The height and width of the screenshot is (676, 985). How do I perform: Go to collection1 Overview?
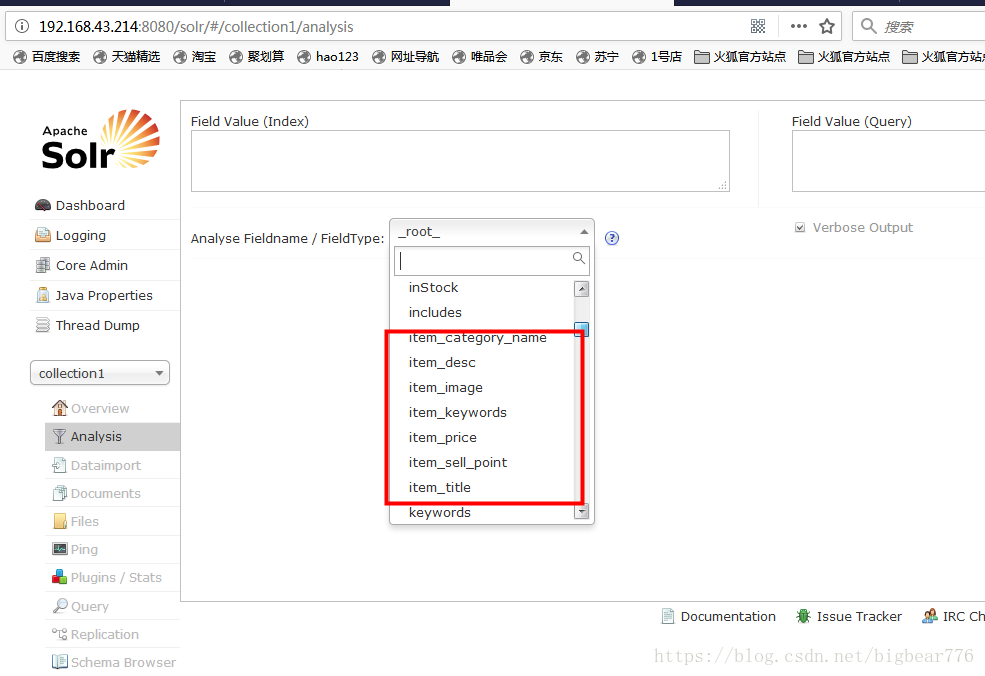tap(100, 408)
